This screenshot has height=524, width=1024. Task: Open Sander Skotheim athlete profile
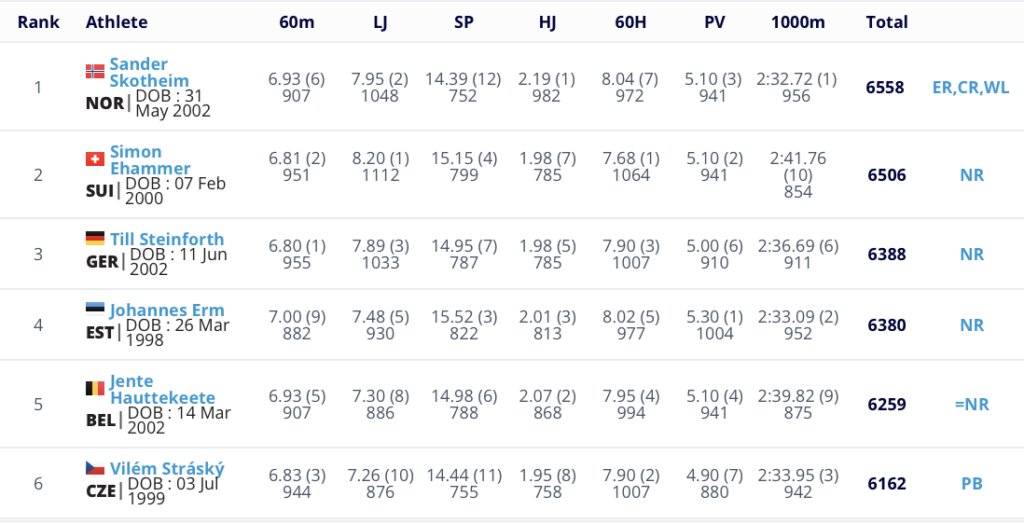click(x=138, y=73)
